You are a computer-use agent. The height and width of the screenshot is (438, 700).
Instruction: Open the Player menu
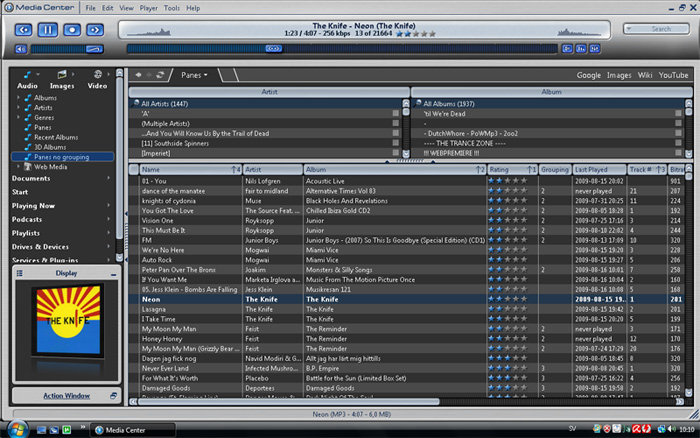click(x=148, y=8)
